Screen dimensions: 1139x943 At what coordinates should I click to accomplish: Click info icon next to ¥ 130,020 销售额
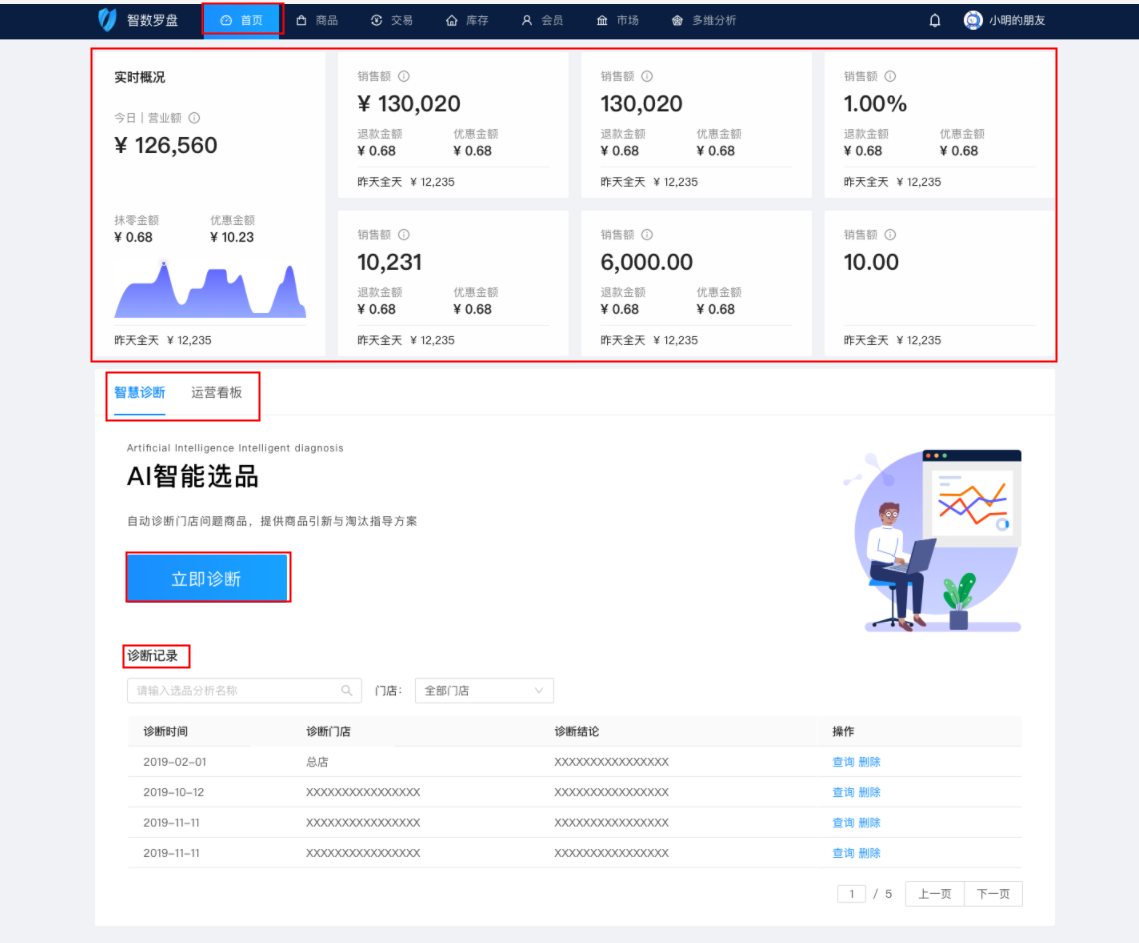404,76
